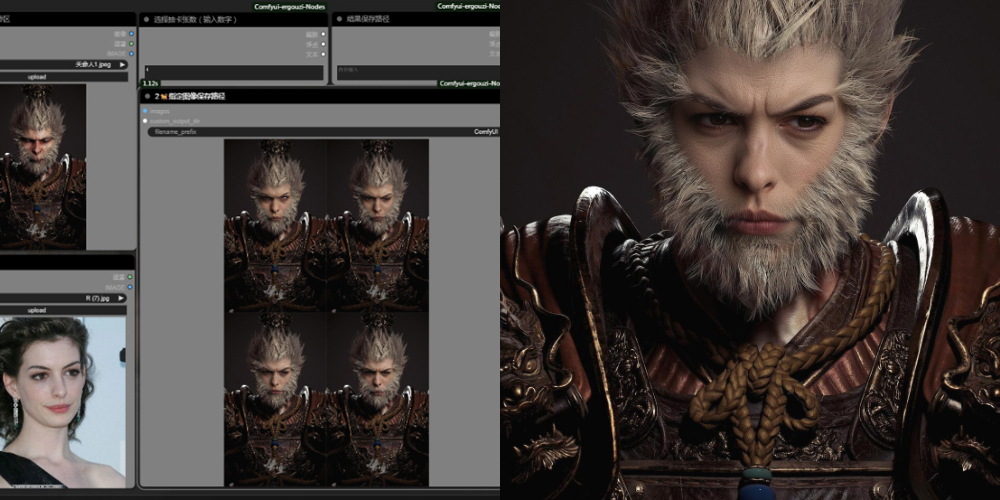The width and height of the screenshot is (1000, 500).
Task: Open the bottom-right generated image in the save grid
Action: click(378, 399)
